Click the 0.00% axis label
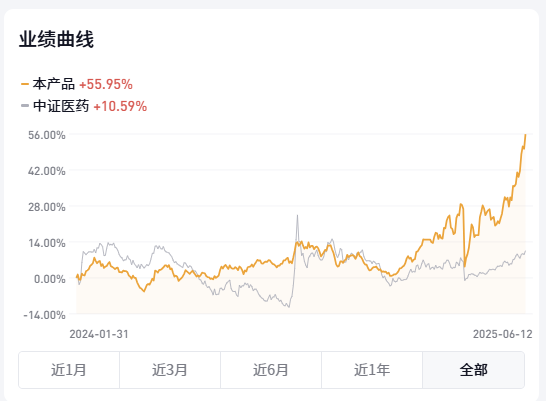Screen dimensions: 546x401 (x=49, y=279)
